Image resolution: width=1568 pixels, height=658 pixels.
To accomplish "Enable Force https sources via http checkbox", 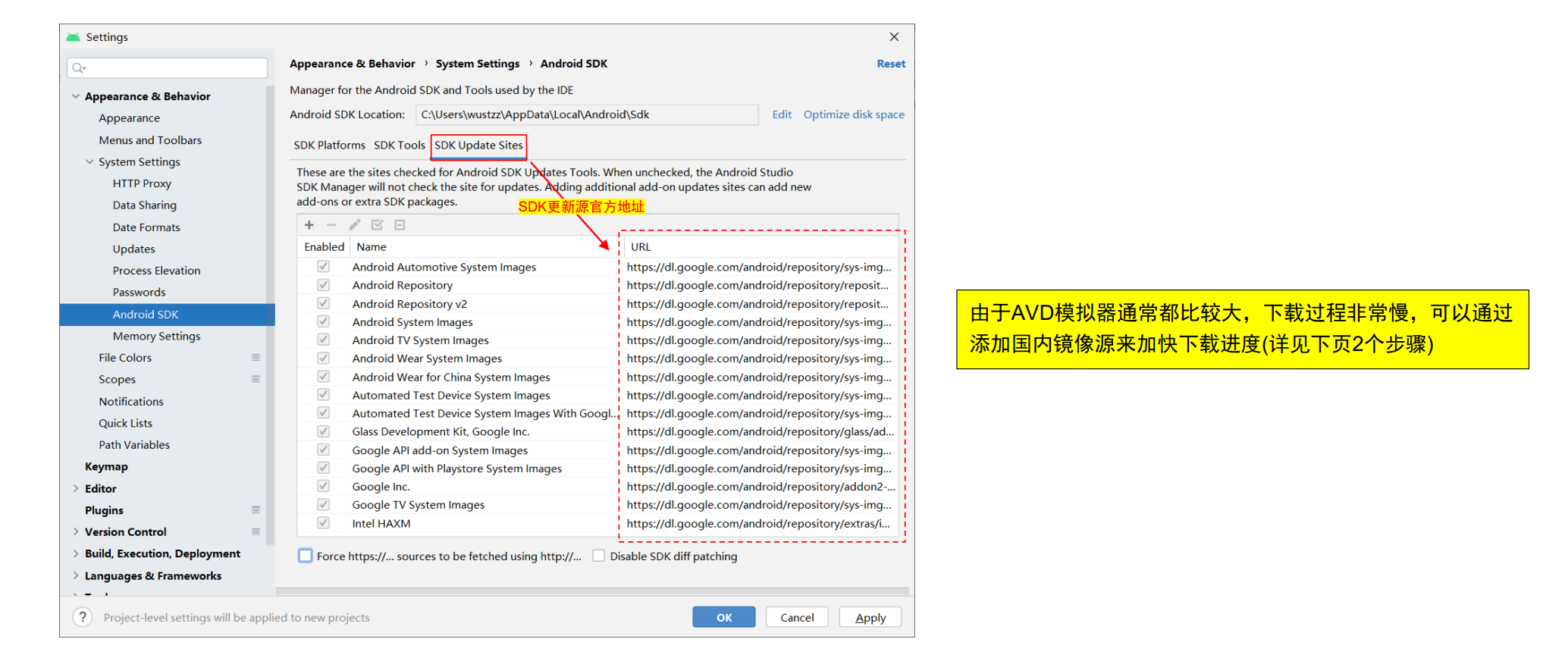I will pos(306,556).
